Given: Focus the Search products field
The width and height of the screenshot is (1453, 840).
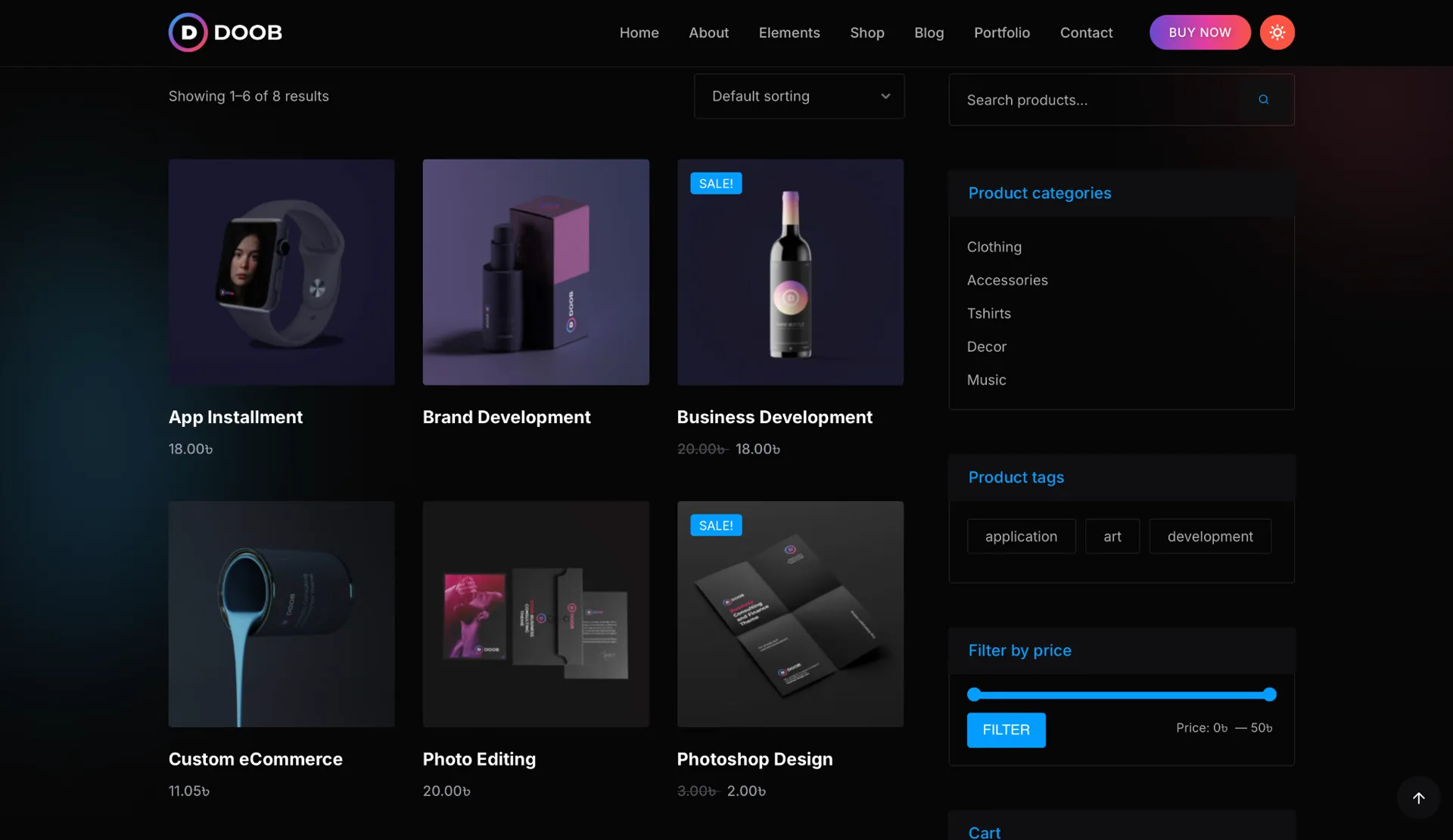Looking at the screenshot, I should coord(1097,100).
